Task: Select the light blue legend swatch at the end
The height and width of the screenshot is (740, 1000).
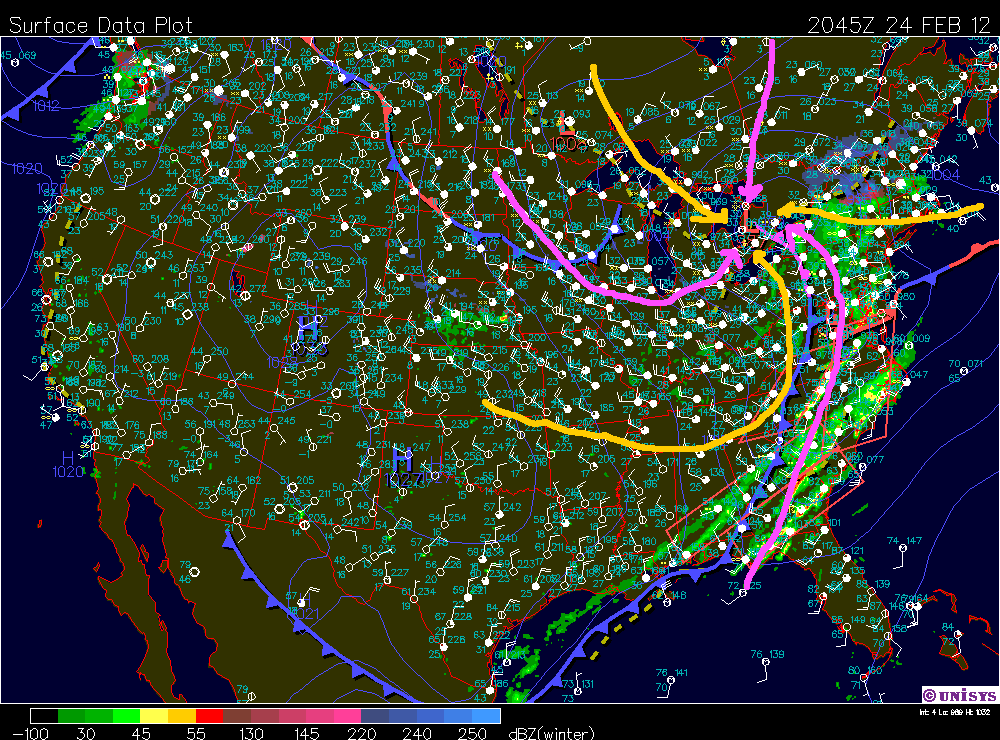Action: point(486,716)
